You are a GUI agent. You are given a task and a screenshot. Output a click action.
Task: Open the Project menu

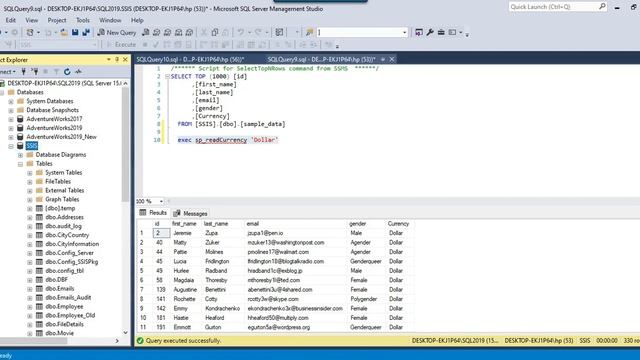(57, 20)
